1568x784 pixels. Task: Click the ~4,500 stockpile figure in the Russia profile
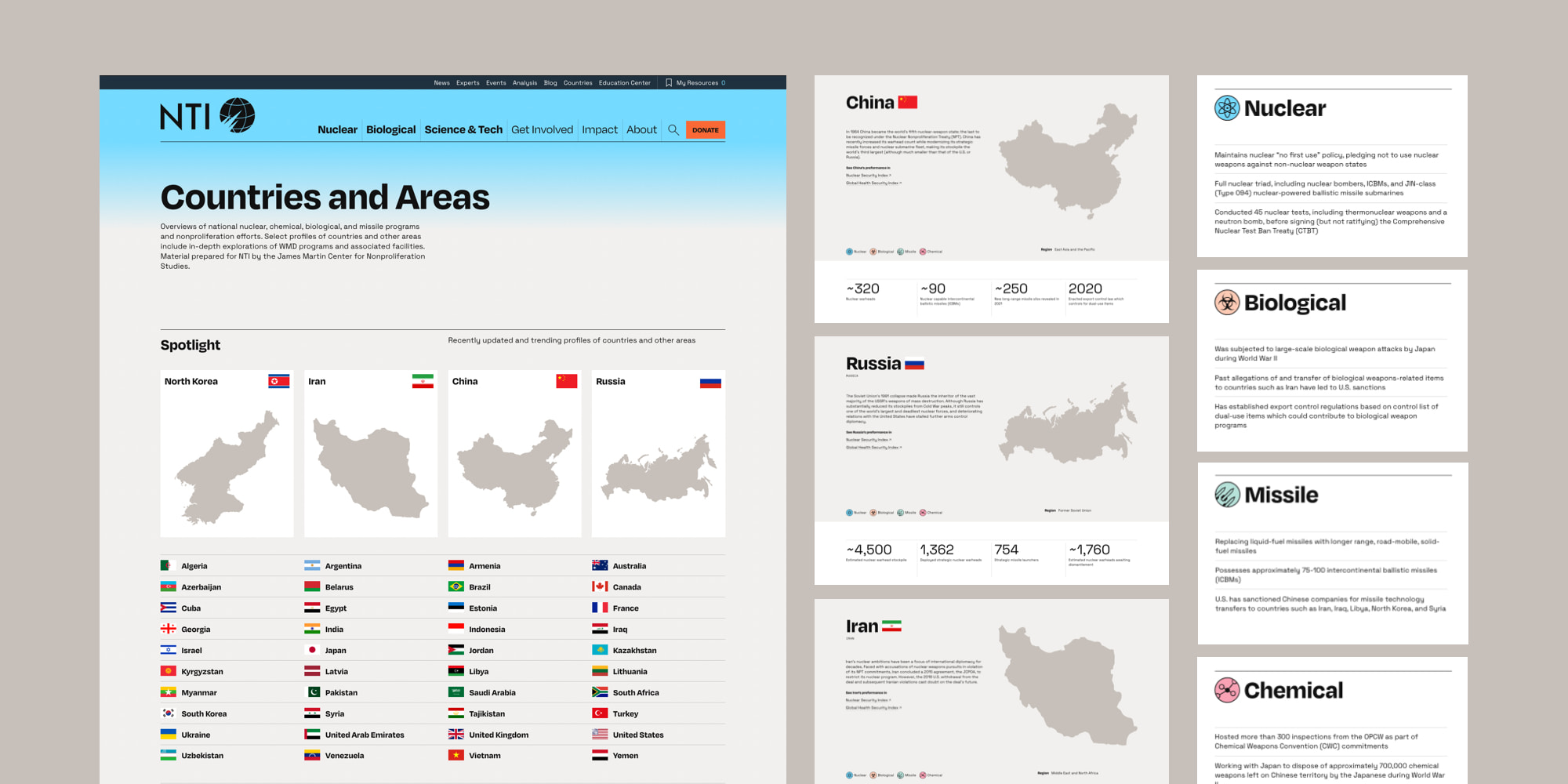[869, 550]
